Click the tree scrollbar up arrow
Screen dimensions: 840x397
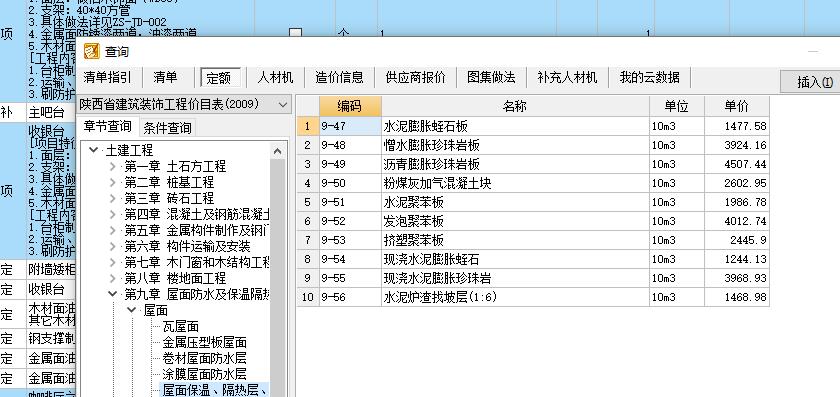(278, 151)
